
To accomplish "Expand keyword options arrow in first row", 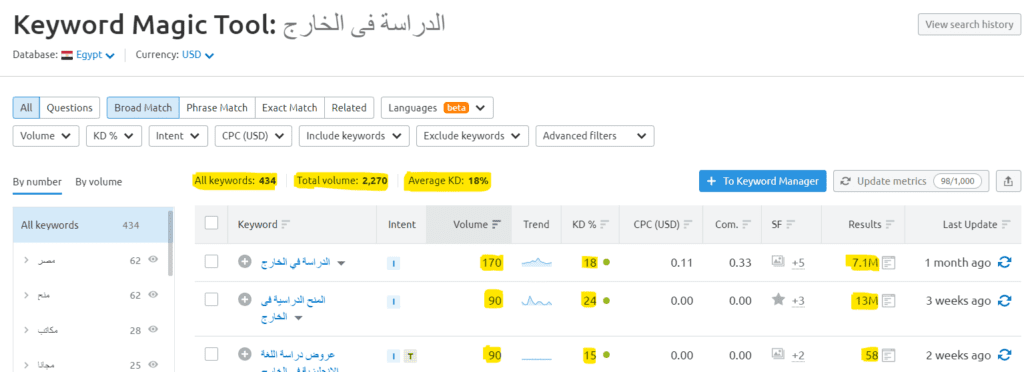I will tap(340, 263).
